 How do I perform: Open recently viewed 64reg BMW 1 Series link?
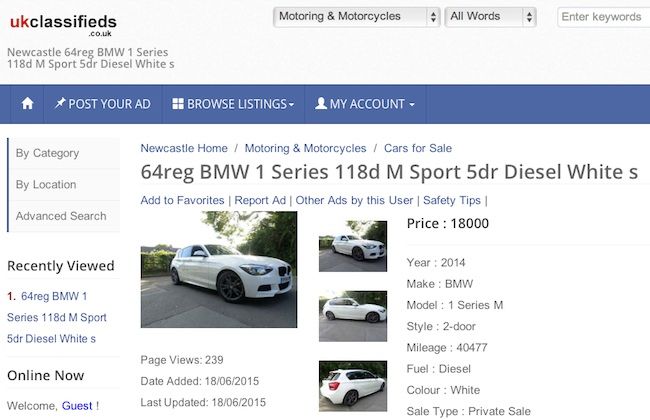click(x=57, y=318)
